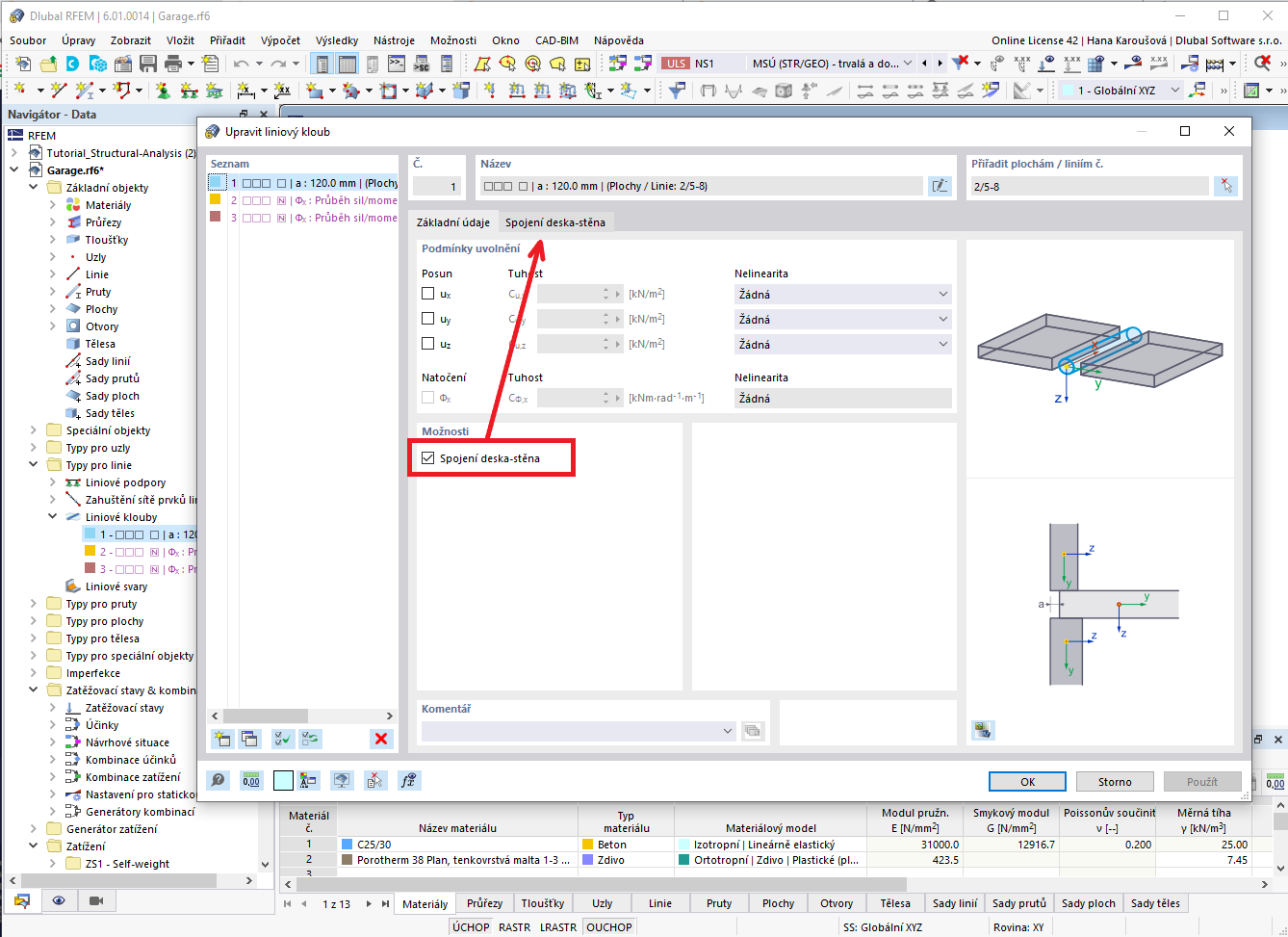Open the formula fx parameters icon
The width and height of the screenshot is (1288, 937).
[409, 780]
